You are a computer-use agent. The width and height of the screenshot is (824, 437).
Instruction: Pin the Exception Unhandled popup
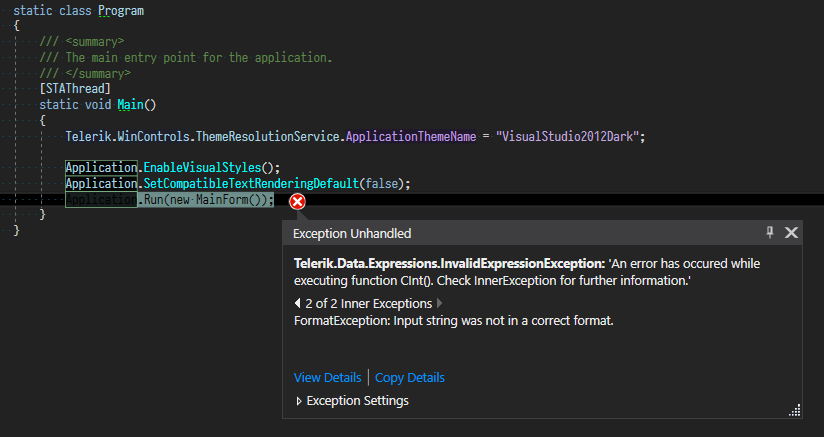pos(770,232)
